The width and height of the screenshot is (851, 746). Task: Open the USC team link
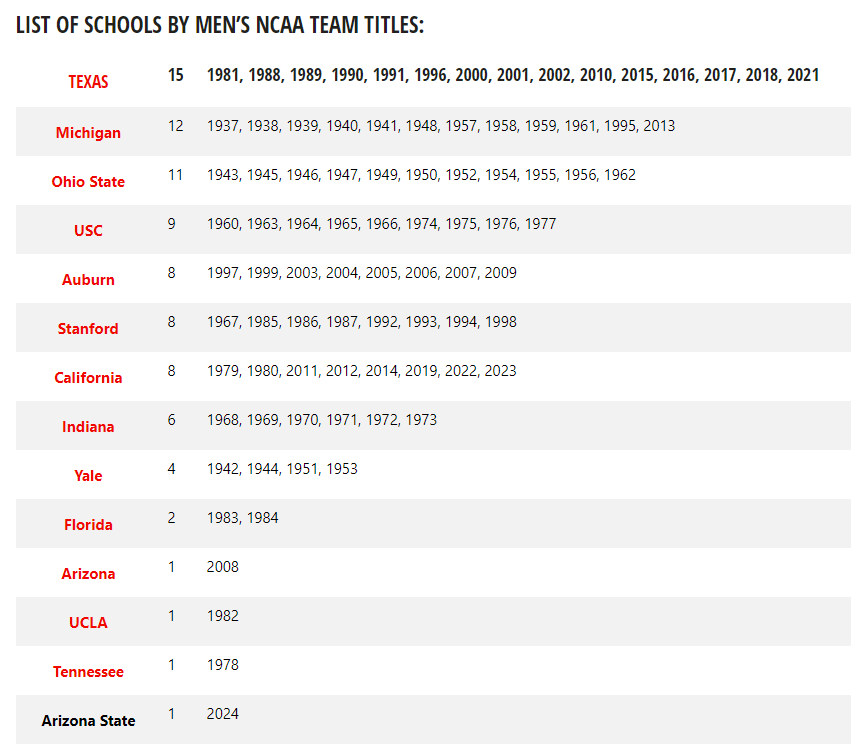coord(88,231)
